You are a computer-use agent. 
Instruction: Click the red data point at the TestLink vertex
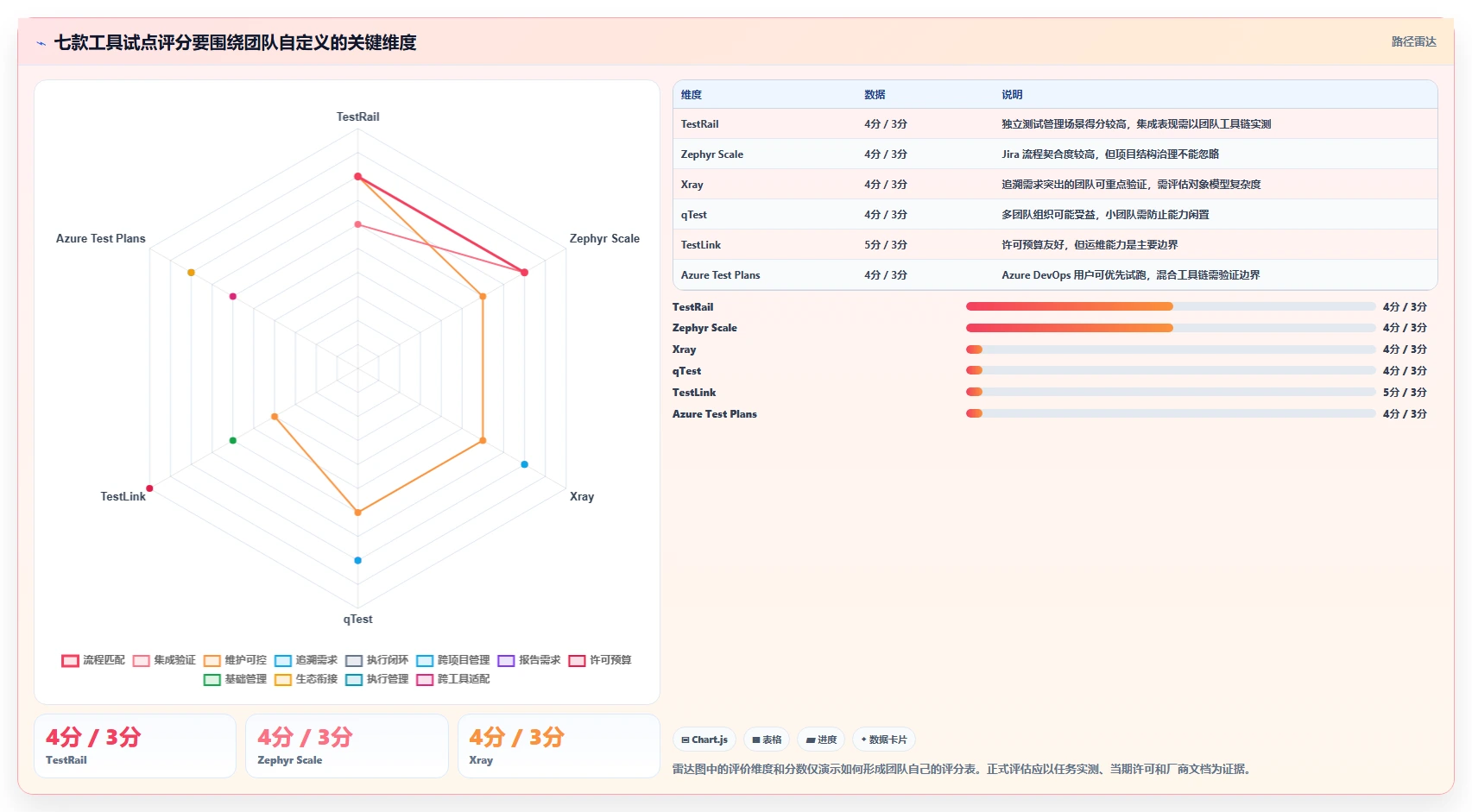[x=149, y=488]
